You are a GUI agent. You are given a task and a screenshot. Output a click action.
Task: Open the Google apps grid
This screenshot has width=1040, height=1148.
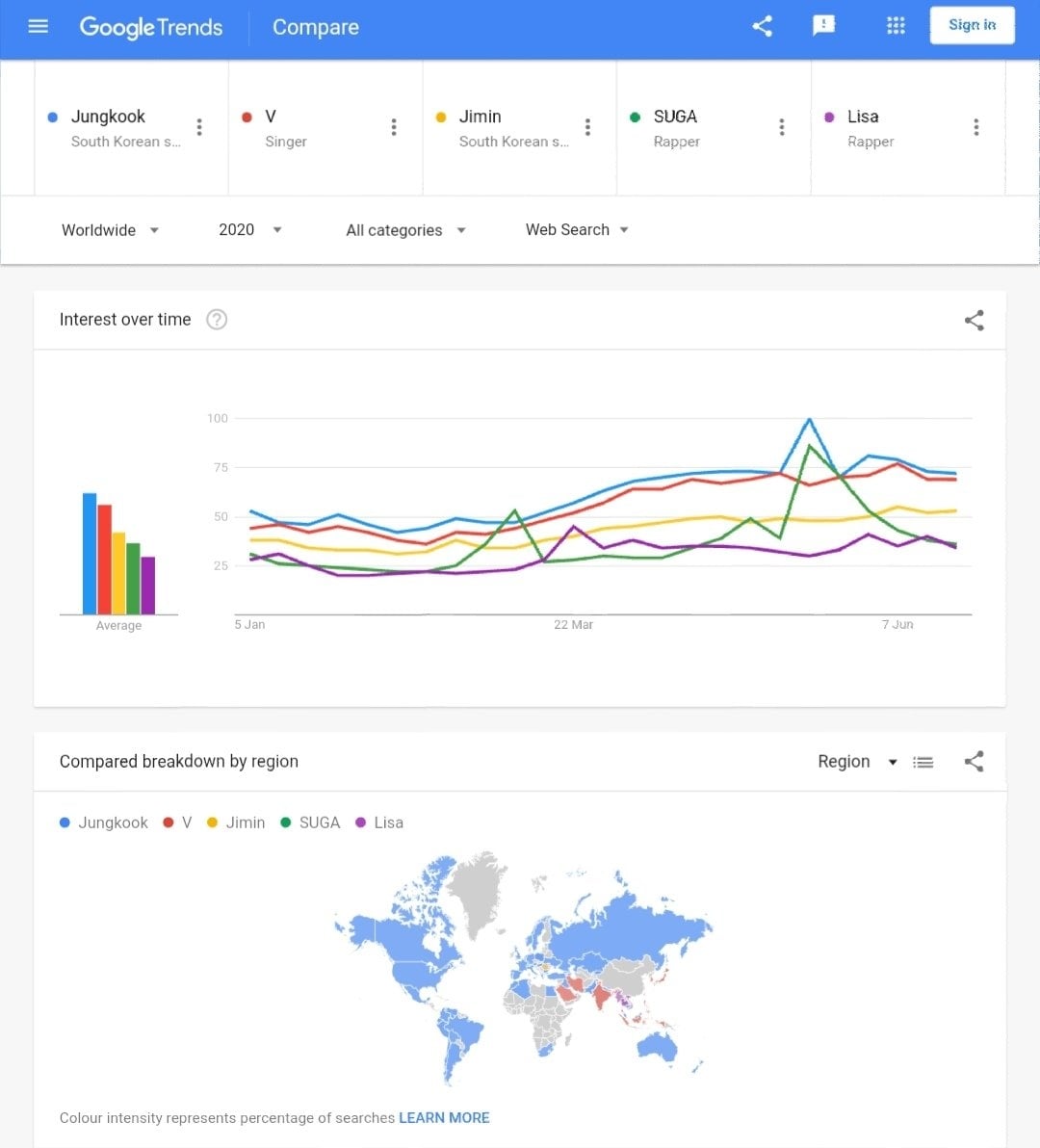pyautogui.click(x=896, y=26)
